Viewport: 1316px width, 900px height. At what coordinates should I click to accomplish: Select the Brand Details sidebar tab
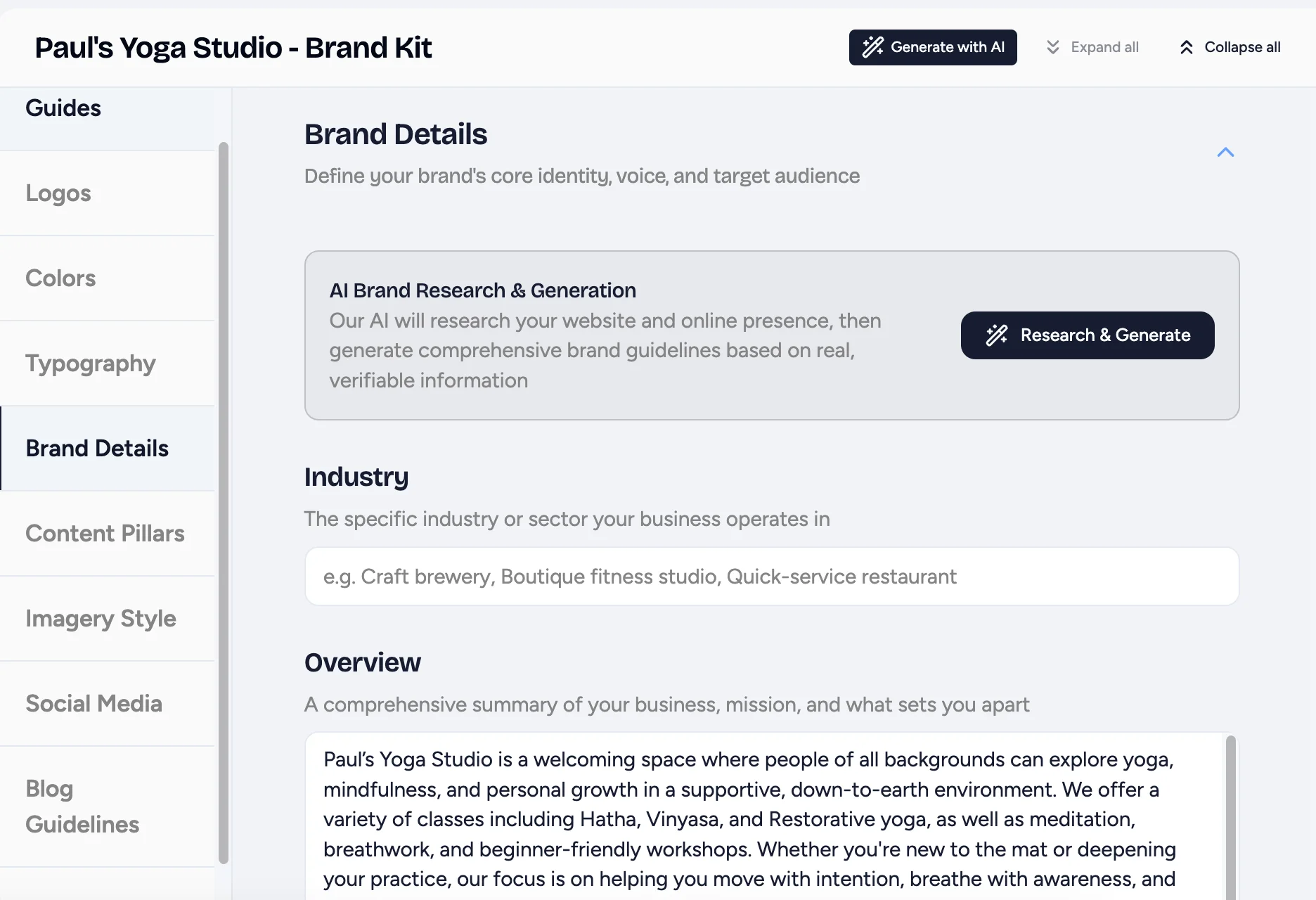[108, 449]
